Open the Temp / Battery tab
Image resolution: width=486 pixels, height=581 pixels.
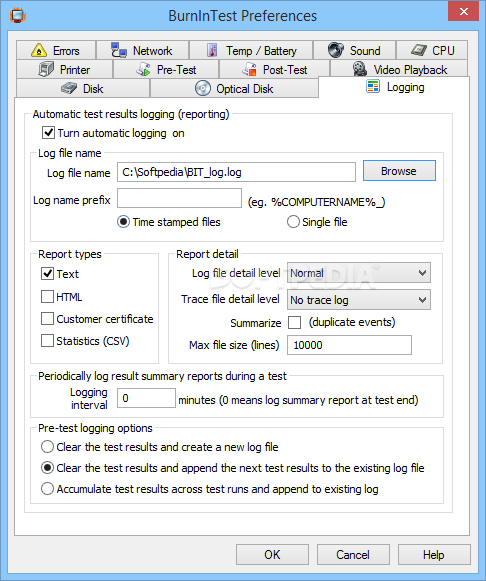251,50
